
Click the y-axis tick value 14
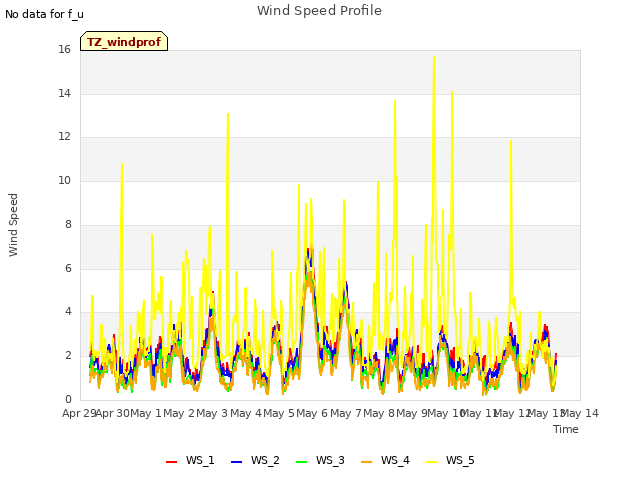[x=64, y=93]
